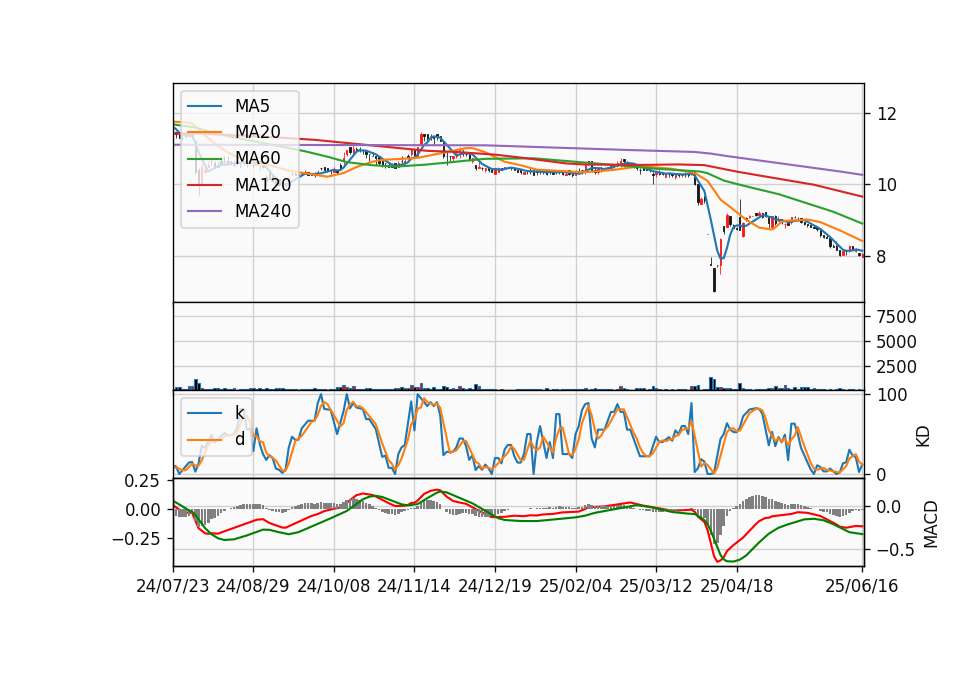Click the MA120 legend label
The width and height of the screenshot is (960, 690).
263,184
